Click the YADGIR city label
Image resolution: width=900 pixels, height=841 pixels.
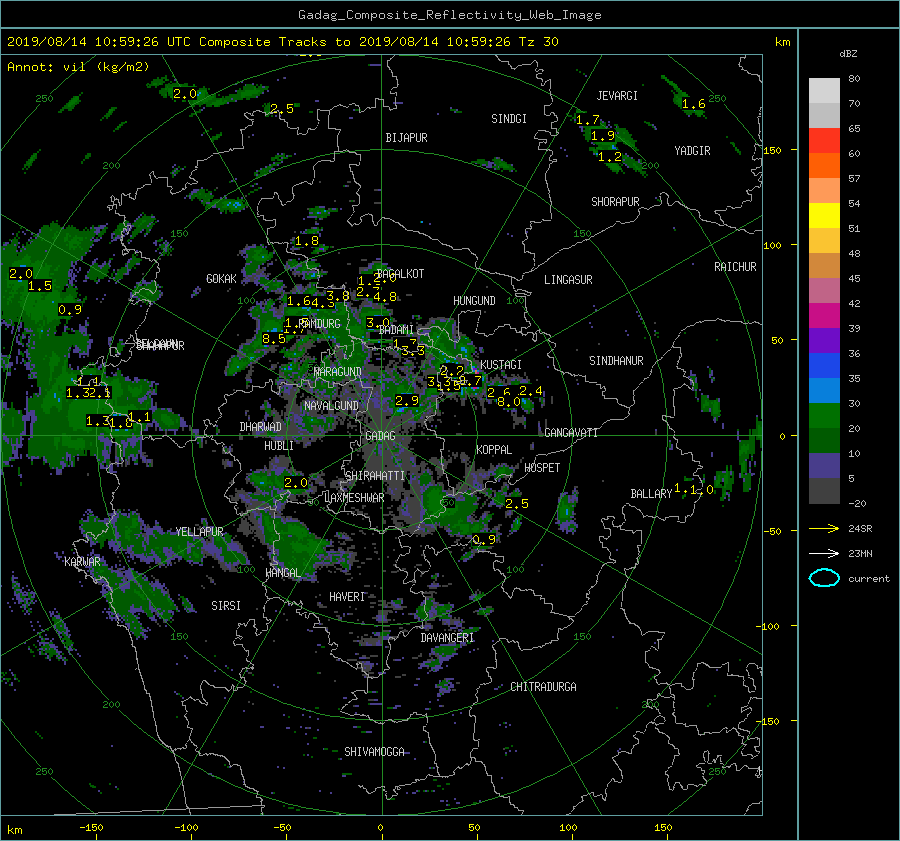coord(692,151)
